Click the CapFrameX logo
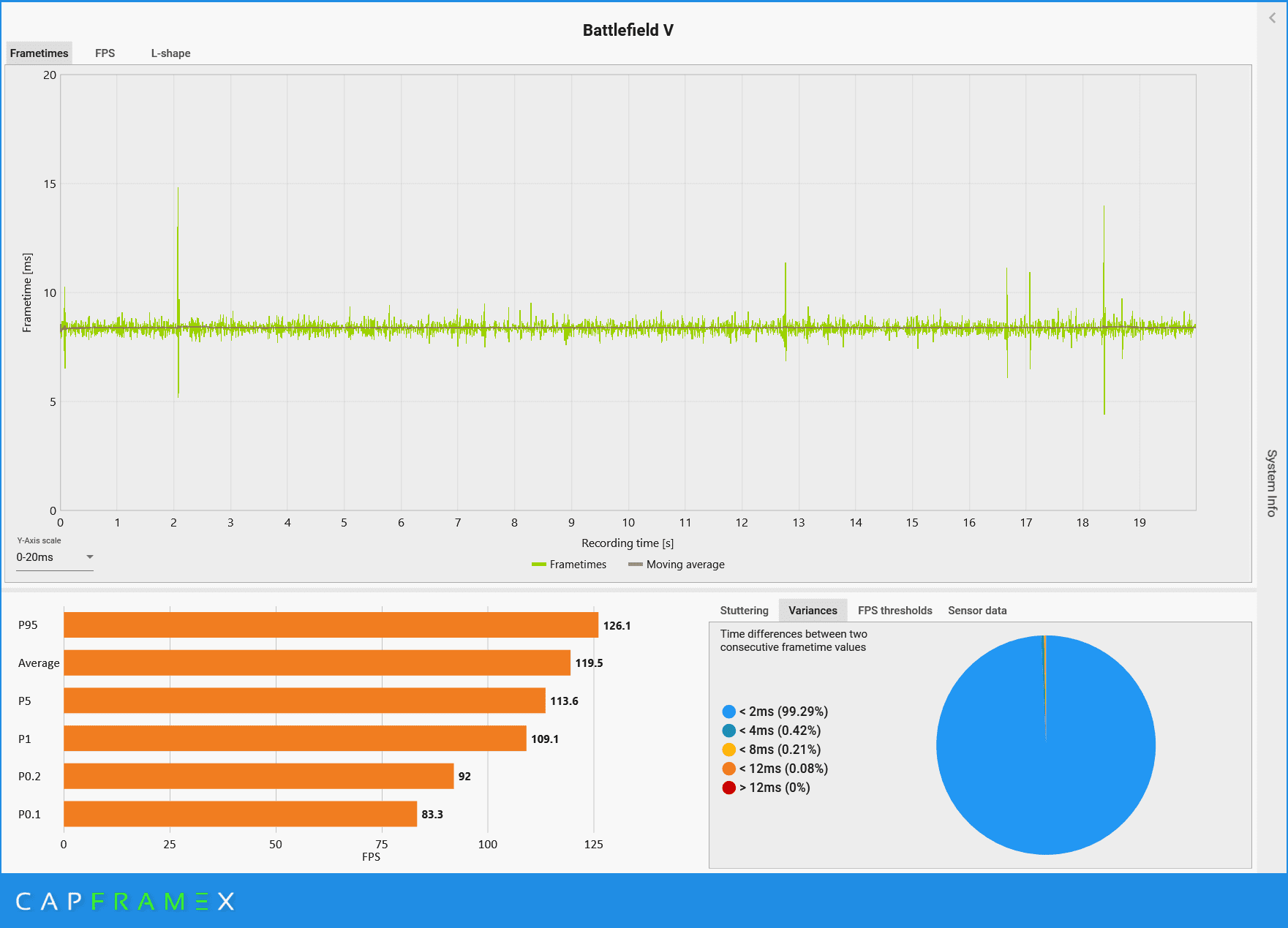The width and height of the screenshot is (1288, 928). (125, 901)
